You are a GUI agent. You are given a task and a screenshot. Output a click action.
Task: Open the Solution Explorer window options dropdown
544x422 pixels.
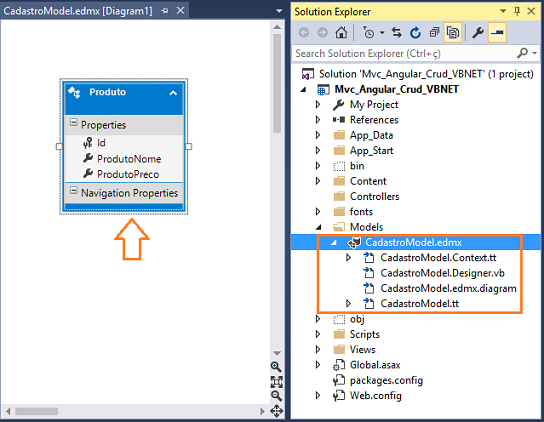503,11
